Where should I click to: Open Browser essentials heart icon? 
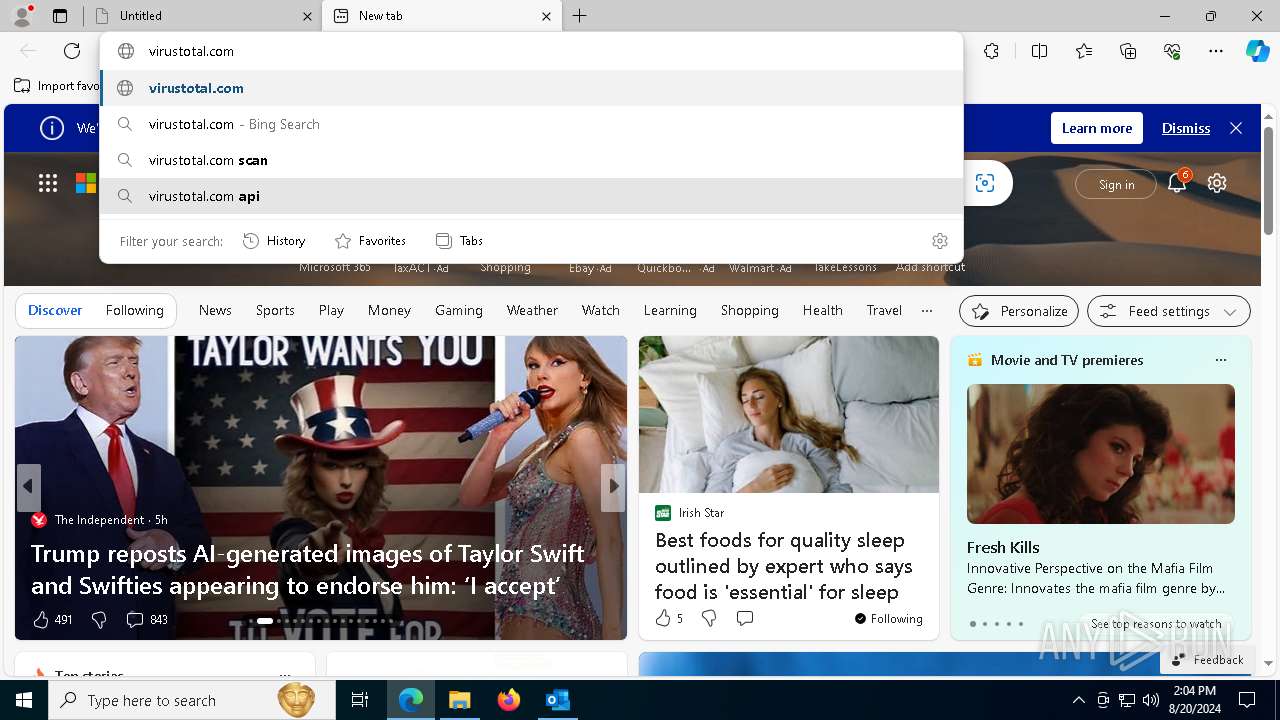1172,51
